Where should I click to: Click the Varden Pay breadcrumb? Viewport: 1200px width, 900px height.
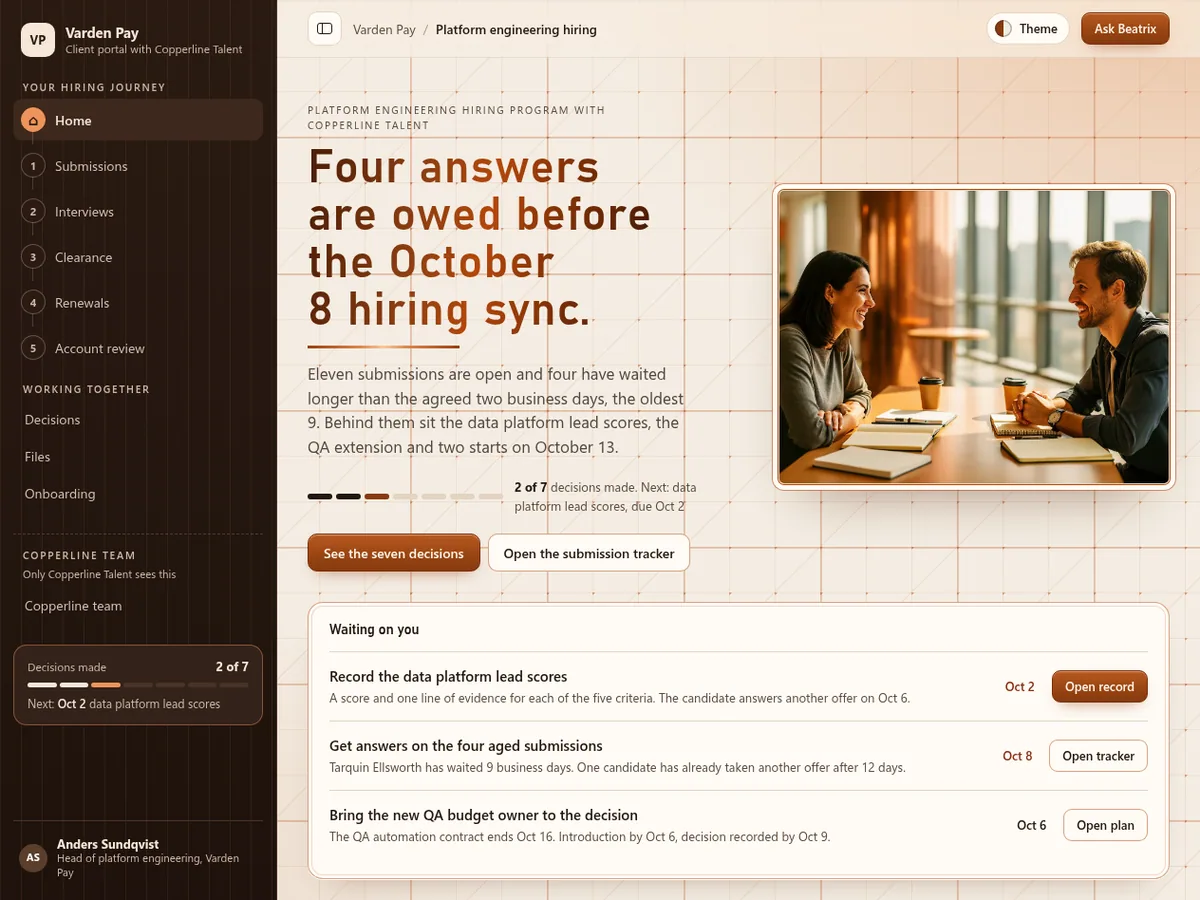[x=384, y=30]
